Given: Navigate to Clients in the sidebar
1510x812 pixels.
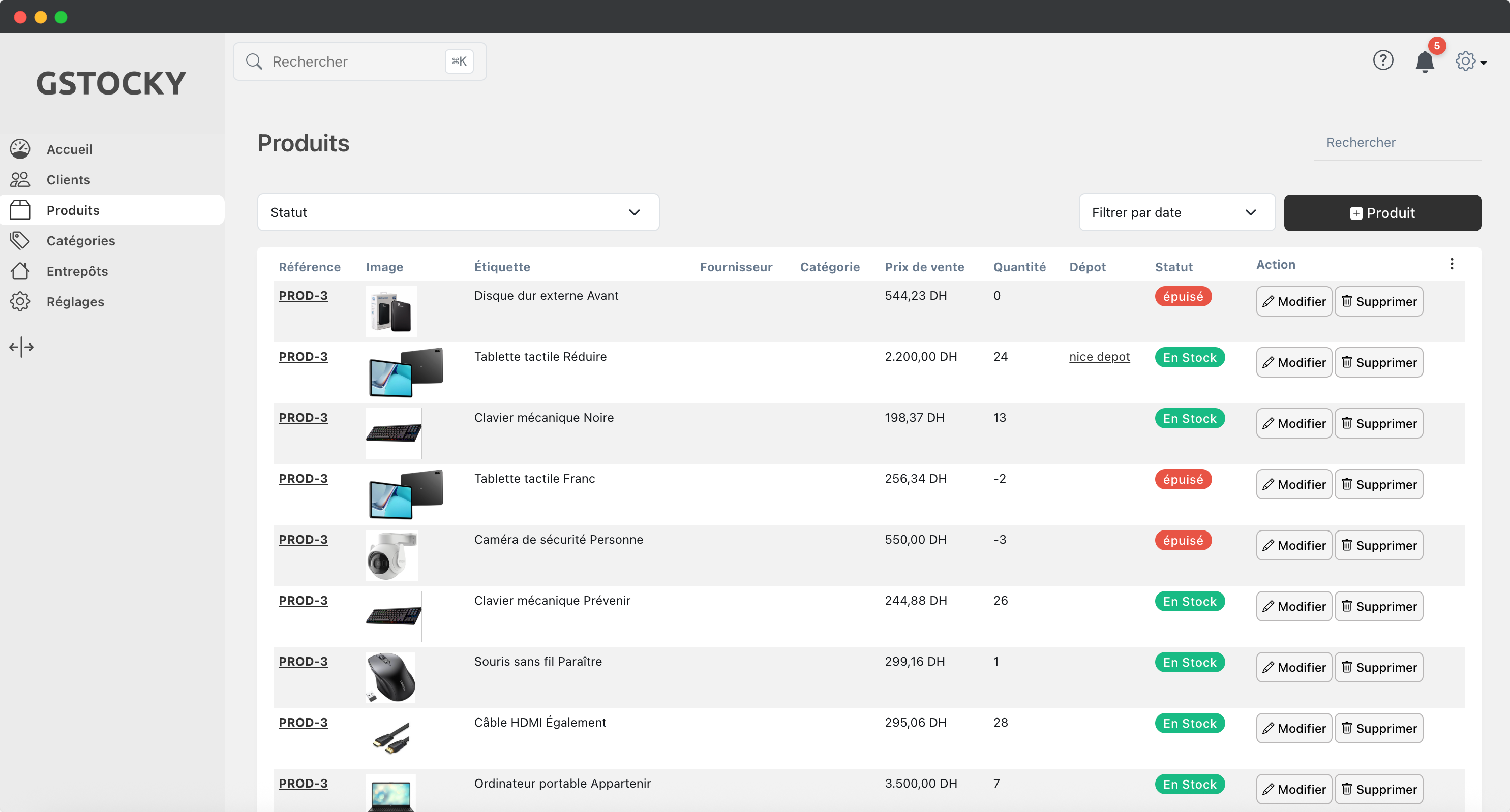Looking at the screenshot, I should pyautogui.click(x=68, y=179).
